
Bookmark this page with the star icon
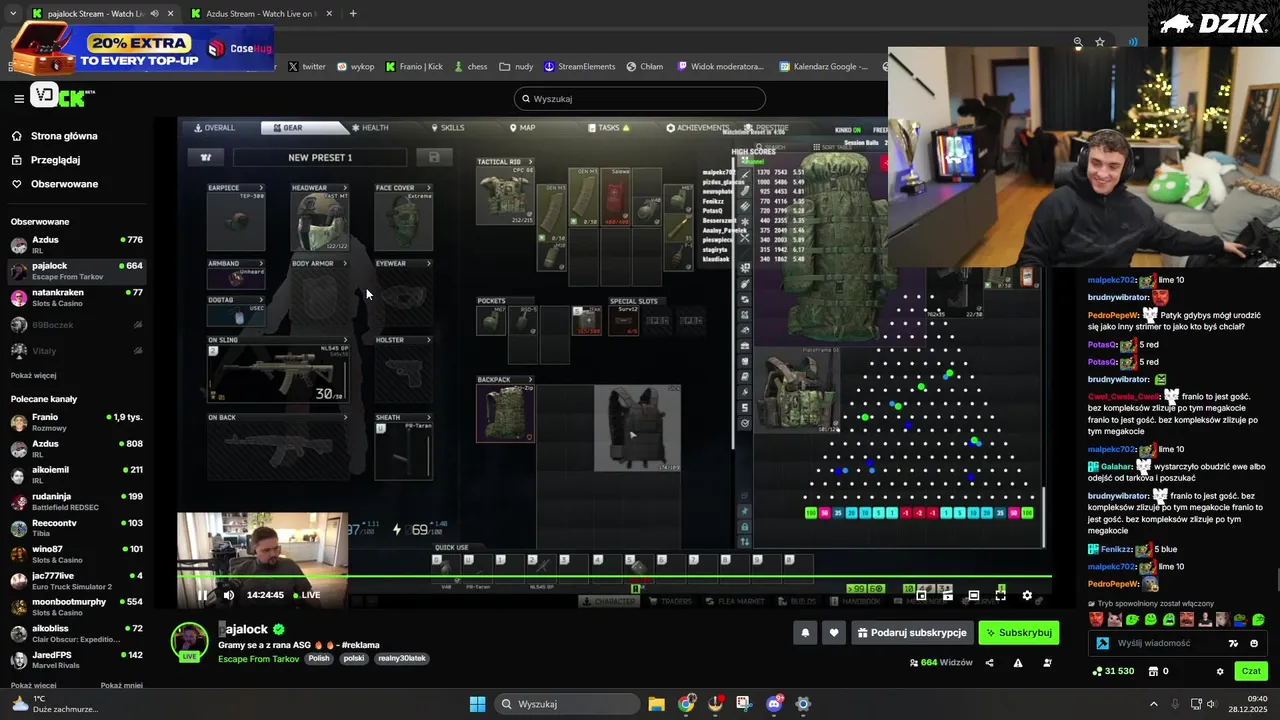(x=1100, y=42)
